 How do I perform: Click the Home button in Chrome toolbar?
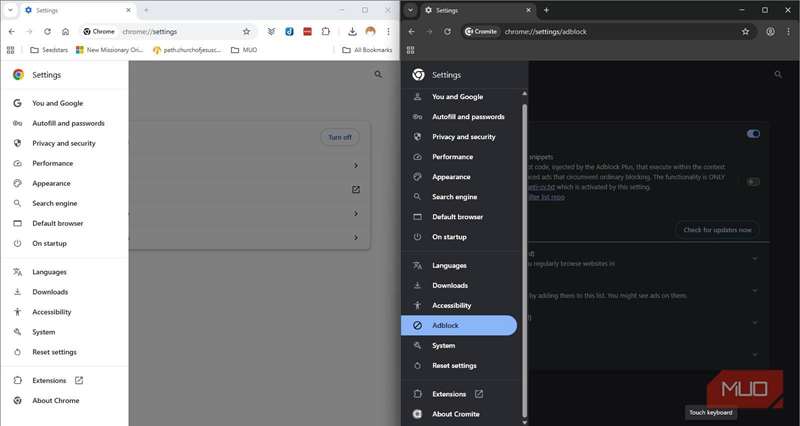65,31
